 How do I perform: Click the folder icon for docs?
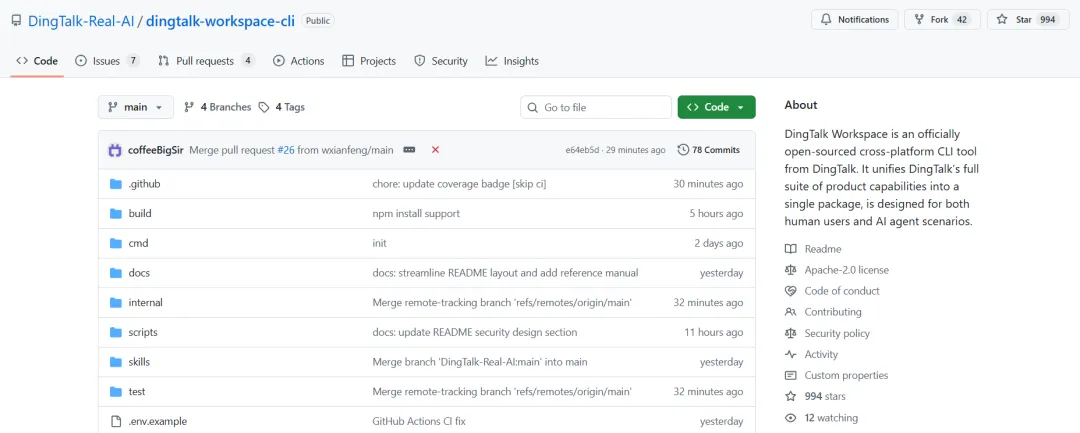[116, 273]
